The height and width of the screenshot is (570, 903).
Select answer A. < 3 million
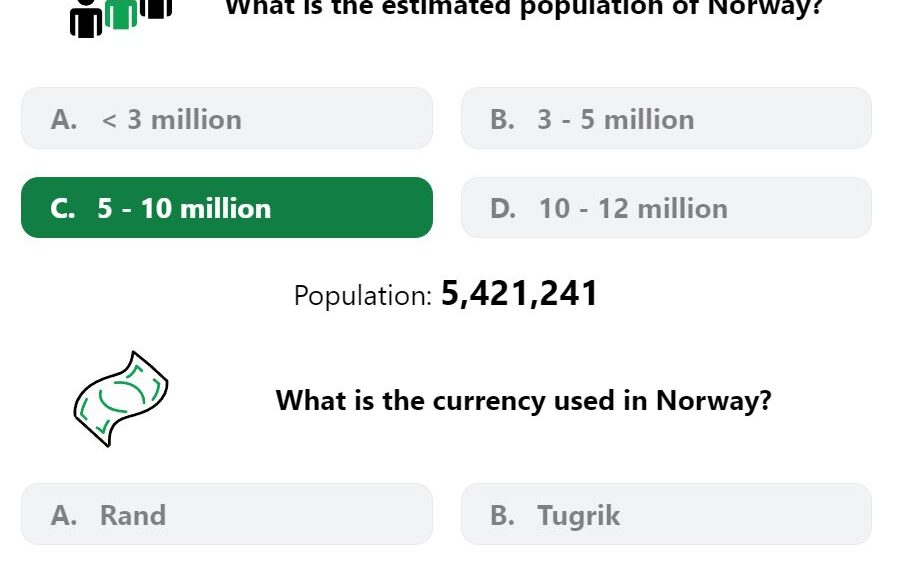coord(227,119)
